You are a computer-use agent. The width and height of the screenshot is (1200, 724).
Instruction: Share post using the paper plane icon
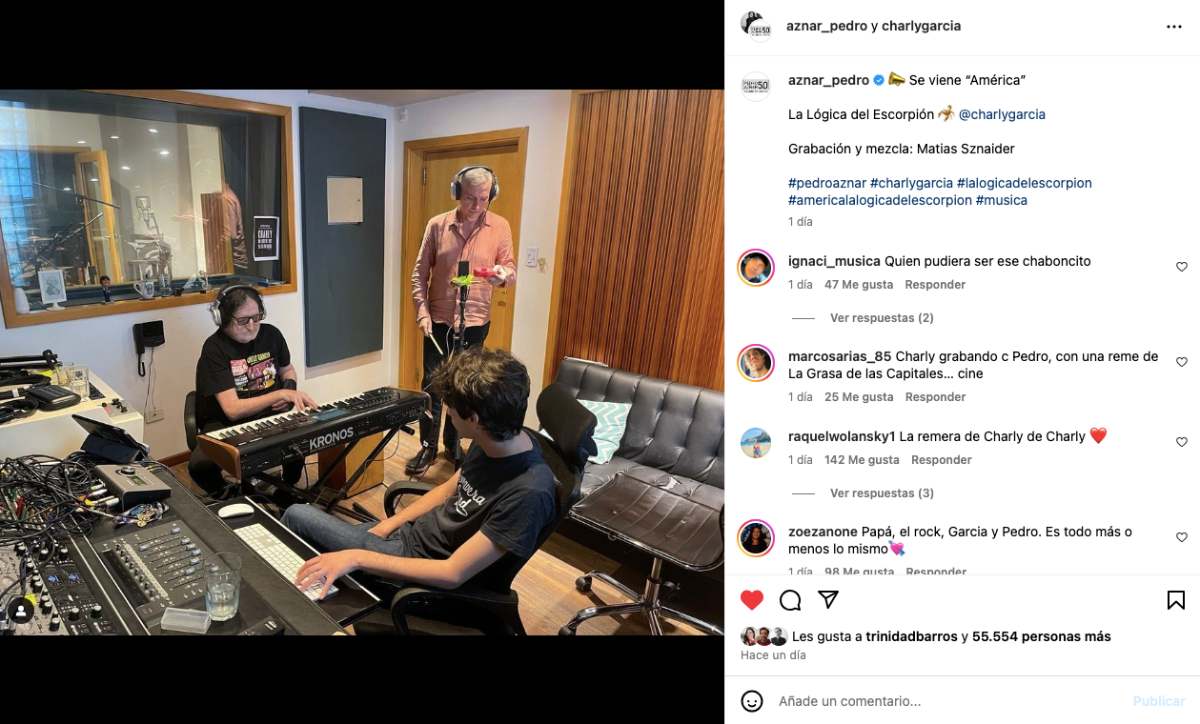pos(828,599)
